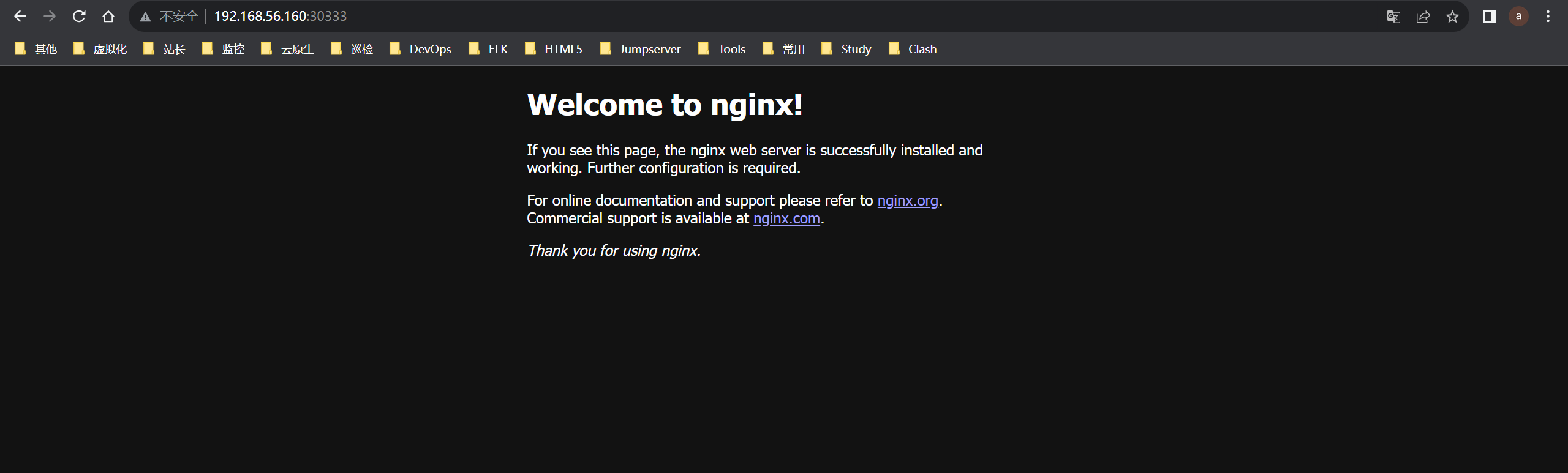This screenshot has height=473, width=1568.
Task: Click the 'Thank you for using nginx.' text
Action: click(x=614, y=251)
